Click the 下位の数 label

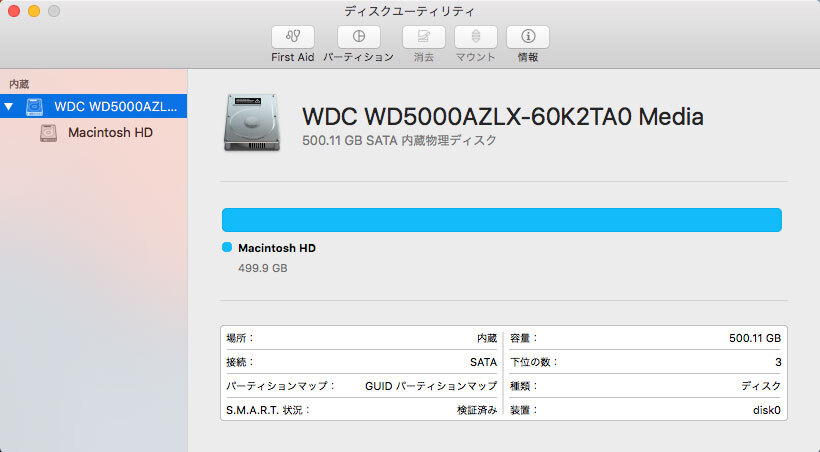[x=534, y=362]
